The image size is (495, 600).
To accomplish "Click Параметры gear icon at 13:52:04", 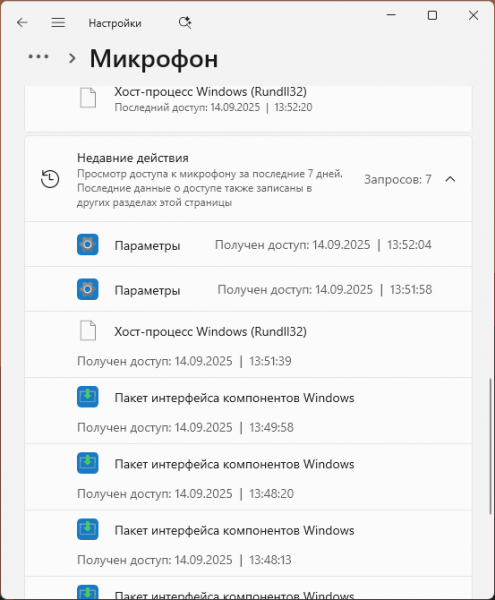I will tap(88, 245).
